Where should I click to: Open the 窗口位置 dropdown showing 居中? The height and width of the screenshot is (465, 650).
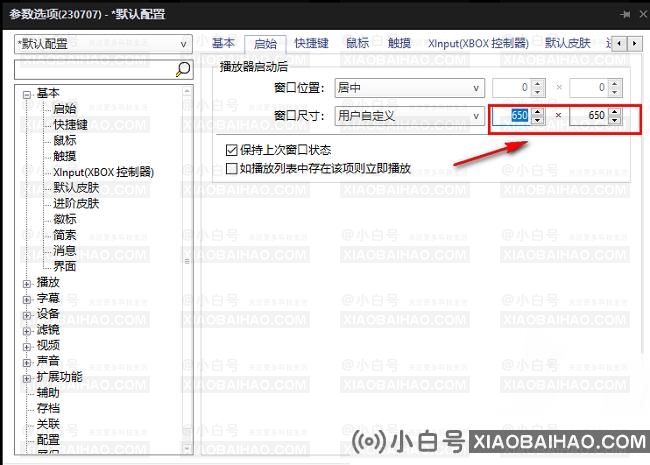[x=409, y=88]
